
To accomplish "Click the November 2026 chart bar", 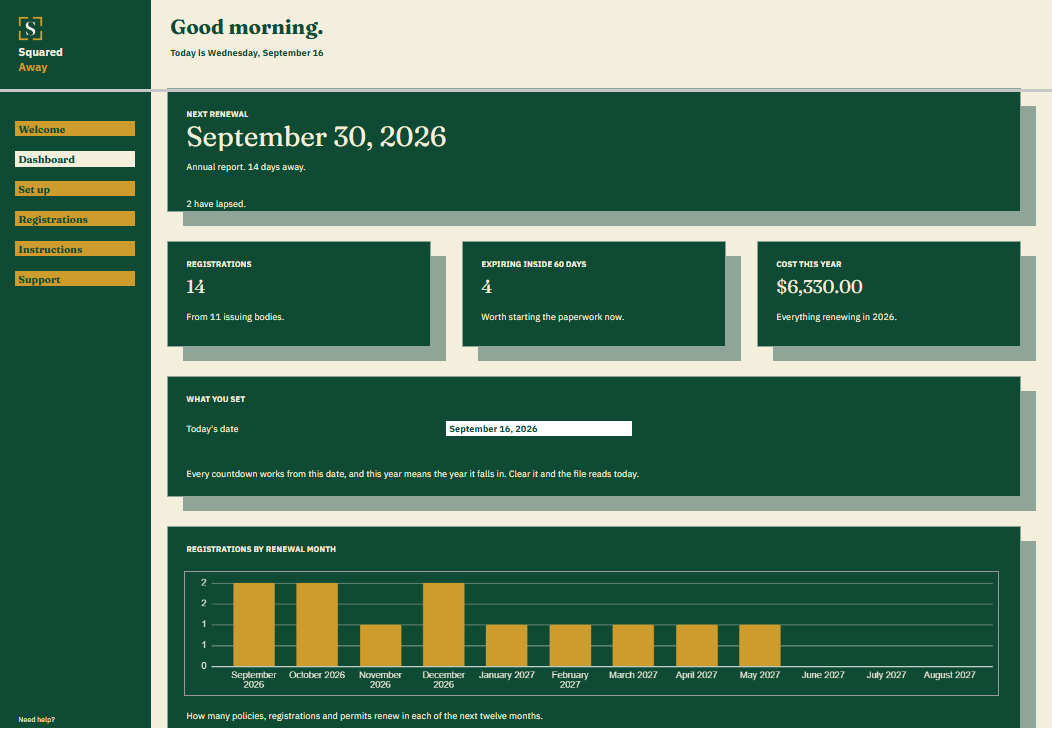I will 380,645.
